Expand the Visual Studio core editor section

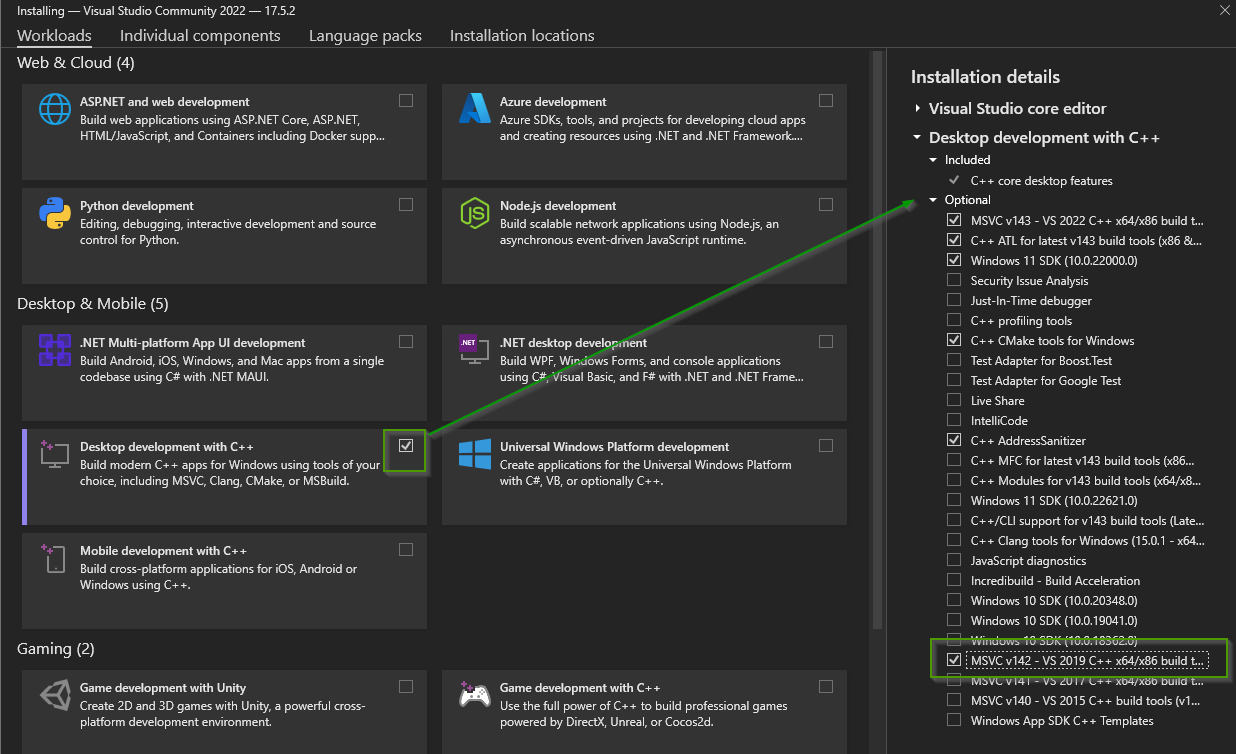pos(917,109)
